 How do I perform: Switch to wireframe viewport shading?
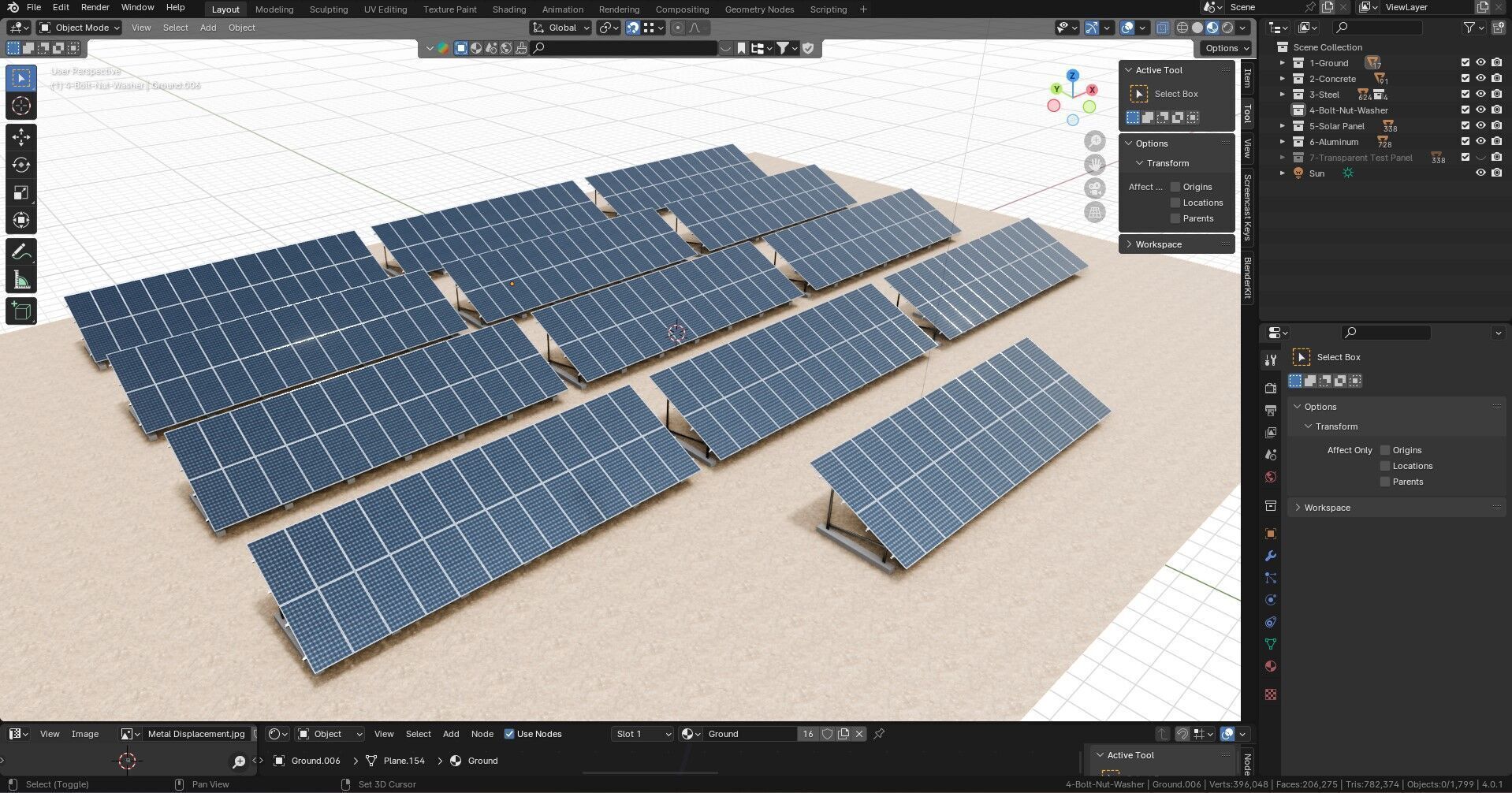tap(1182, 28)
